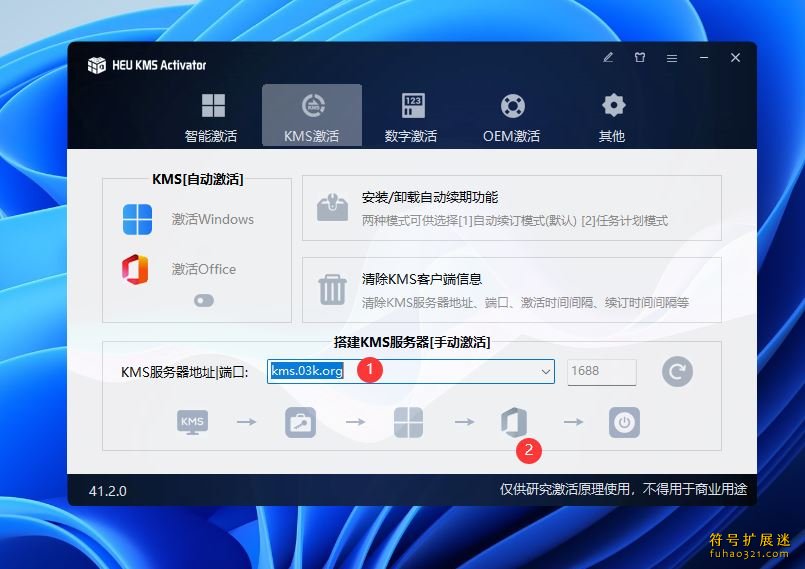Click the pencil edit icon in title bar
The image size is (805, 569).
click(608, 58)
